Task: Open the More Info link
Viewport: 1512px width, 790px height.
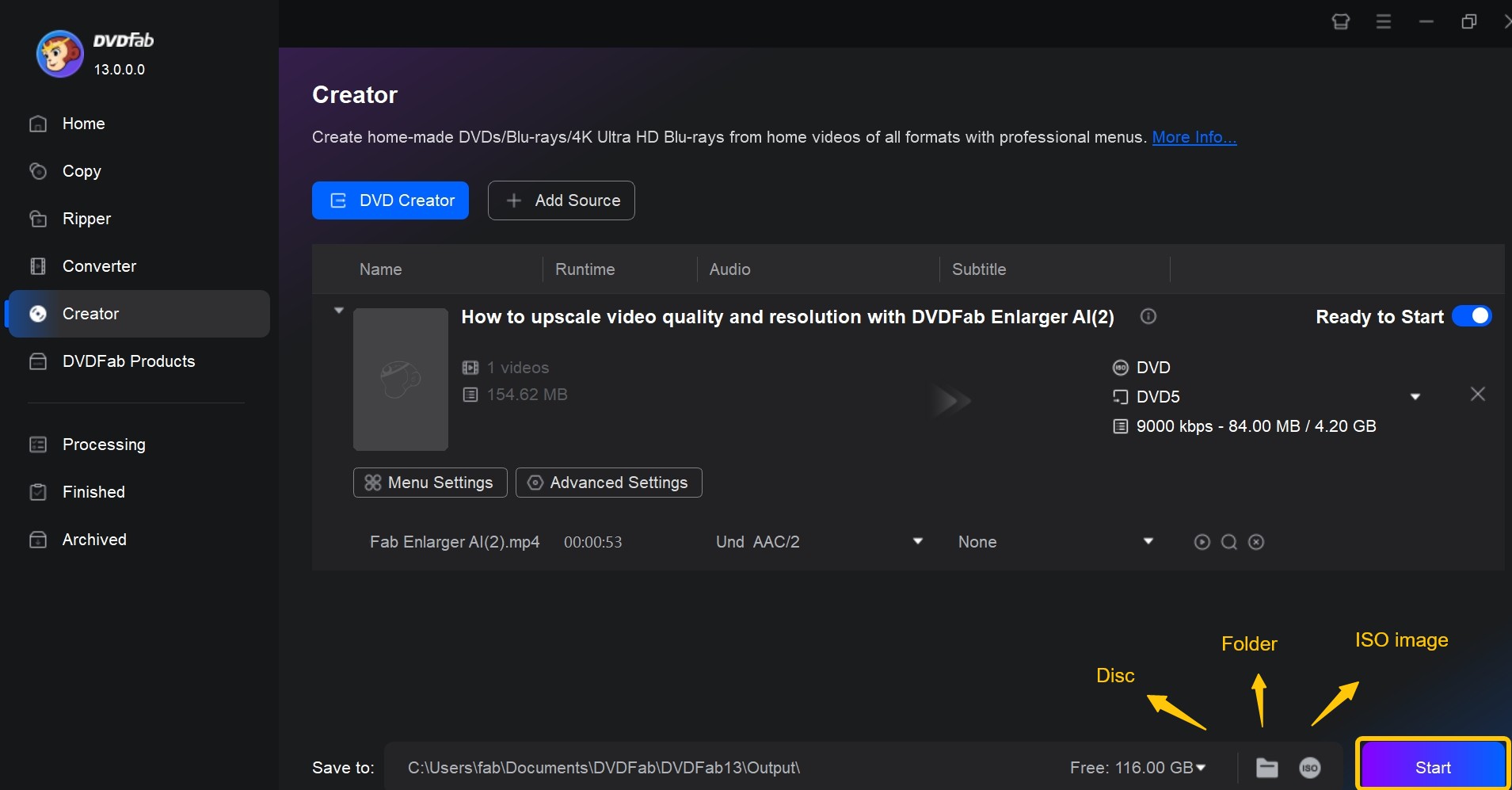Action: click(1194, 137)
